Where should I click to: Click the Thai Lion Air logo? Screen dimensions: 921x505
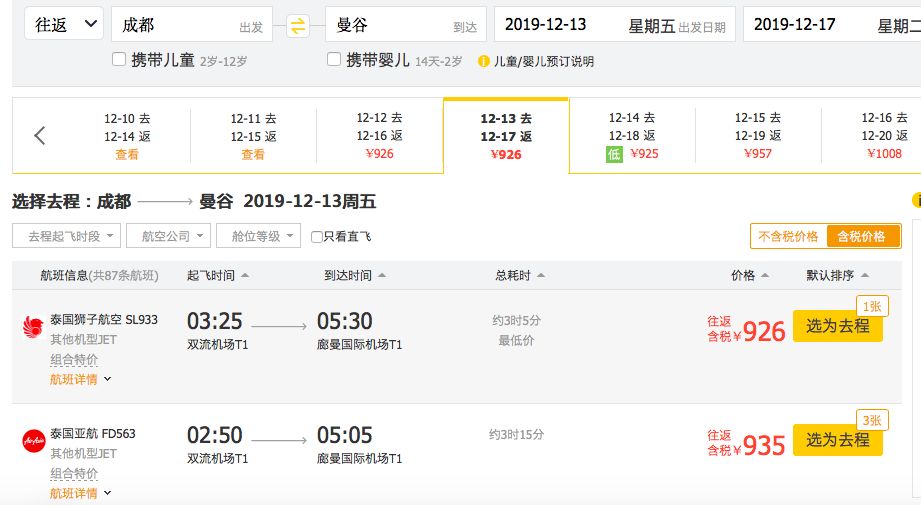click(33, 326)
